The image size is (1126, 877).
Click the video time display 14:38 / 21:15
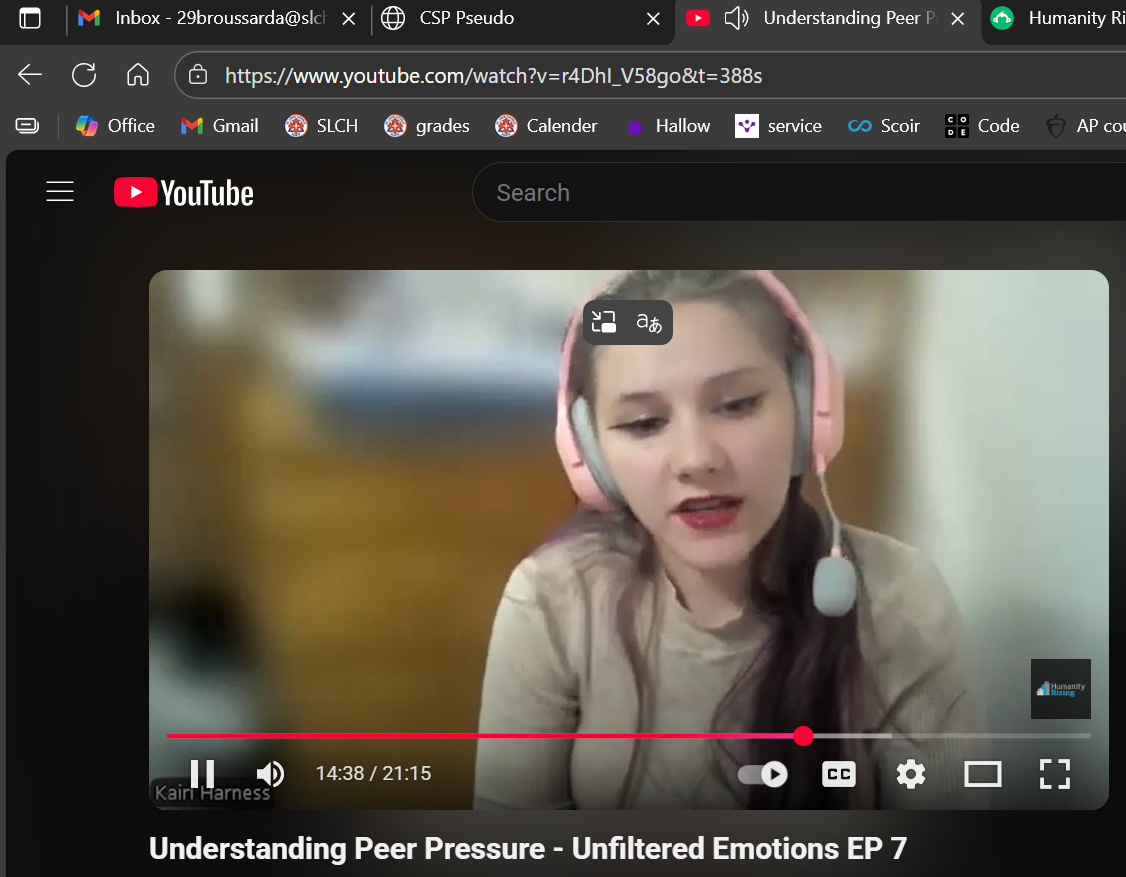[373, 774]
